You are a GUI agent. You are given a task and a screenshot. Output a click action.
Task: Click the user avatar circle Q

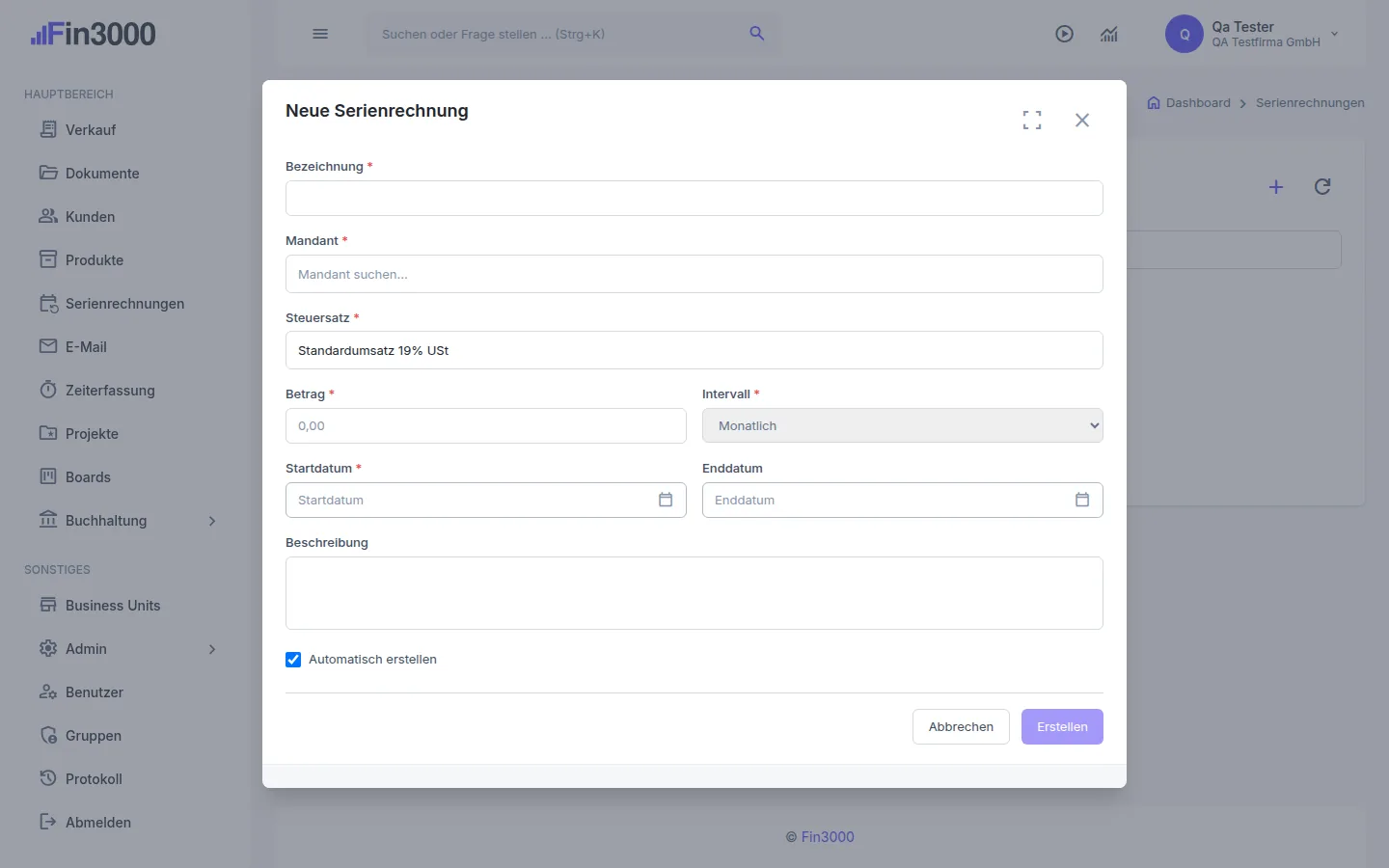click(x=1185, y=34)
